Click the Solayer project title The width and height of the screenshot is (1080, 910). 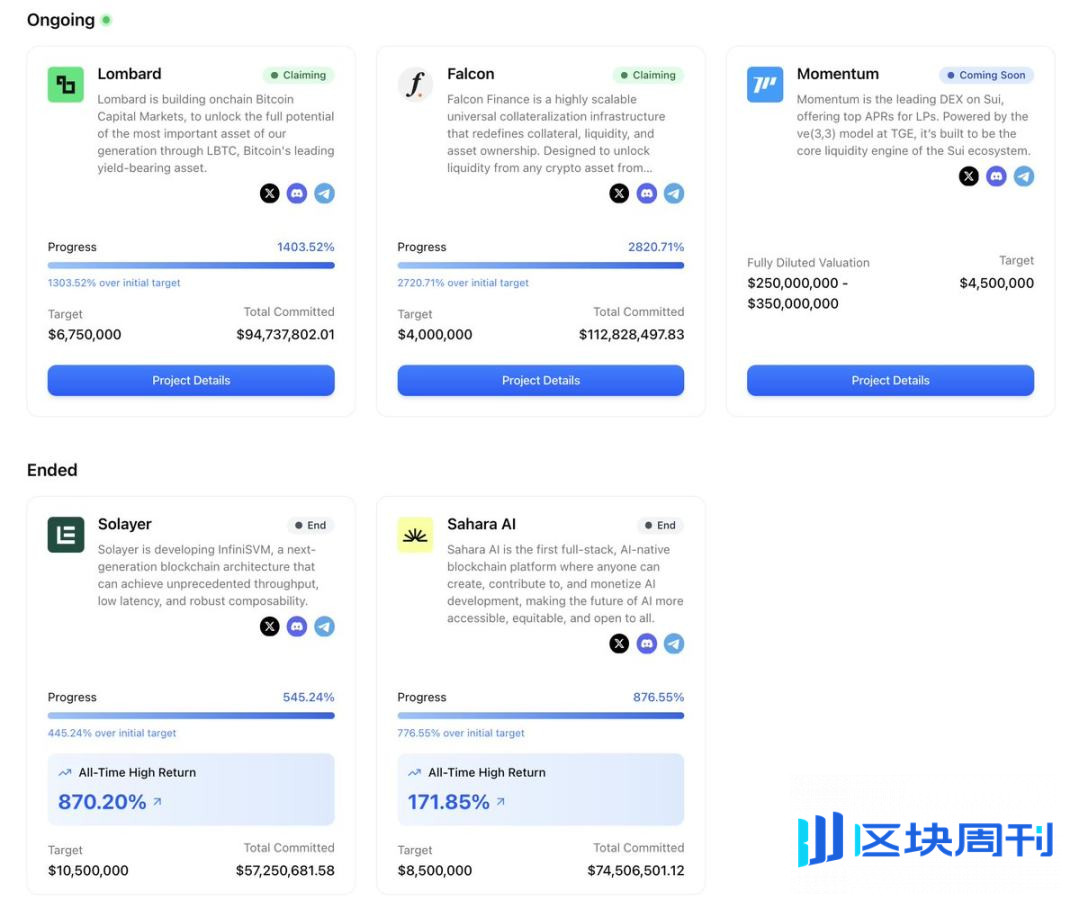tap(125, 524)
